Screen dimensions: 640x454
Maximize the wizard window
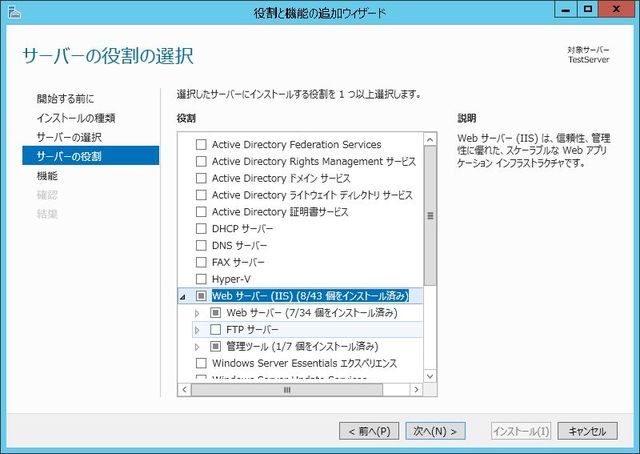point(588,9)
